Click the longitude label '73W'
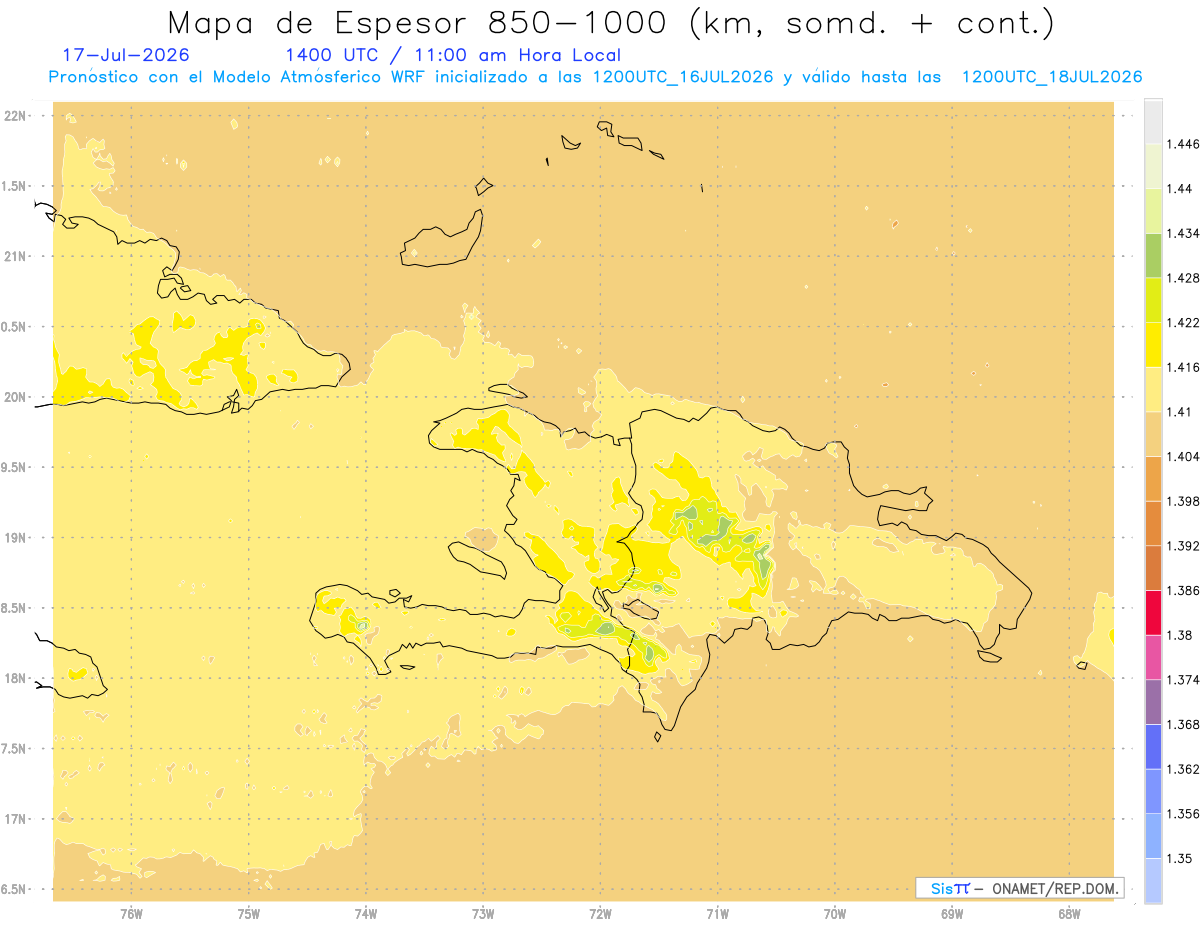Image resolution: width=1200 pixels, height=927 pixels. (483, 913)
